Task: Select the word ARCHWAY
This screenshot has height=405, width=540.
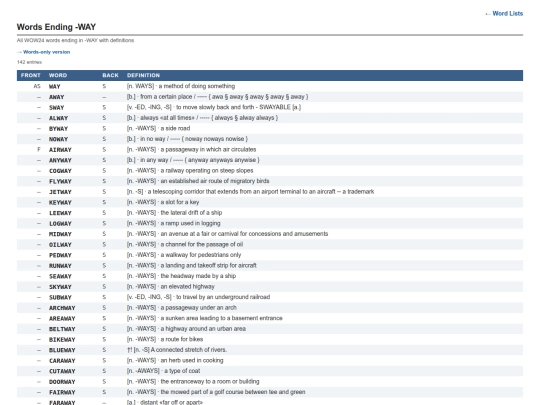Action: (62, 308)
